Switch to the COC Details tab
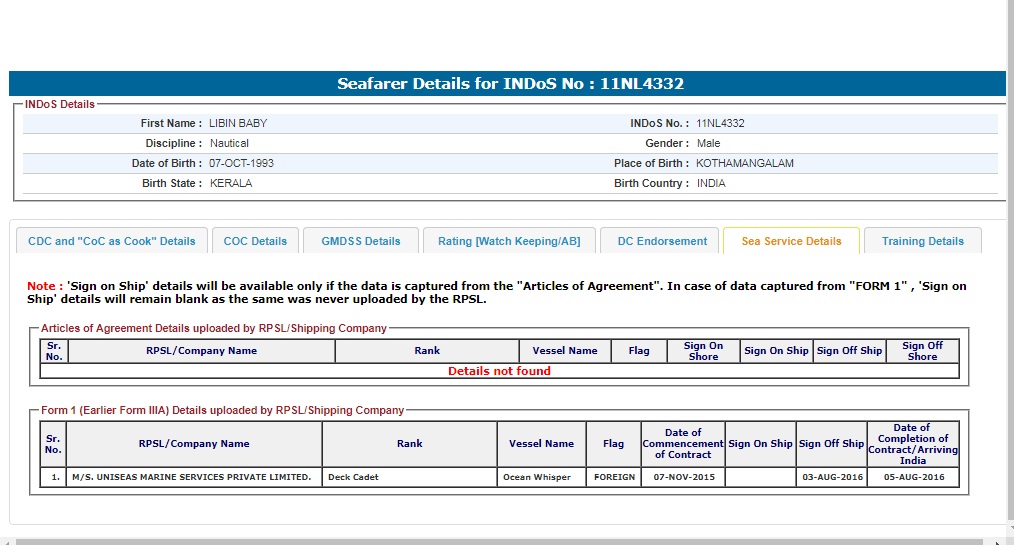 pos(255,241)
